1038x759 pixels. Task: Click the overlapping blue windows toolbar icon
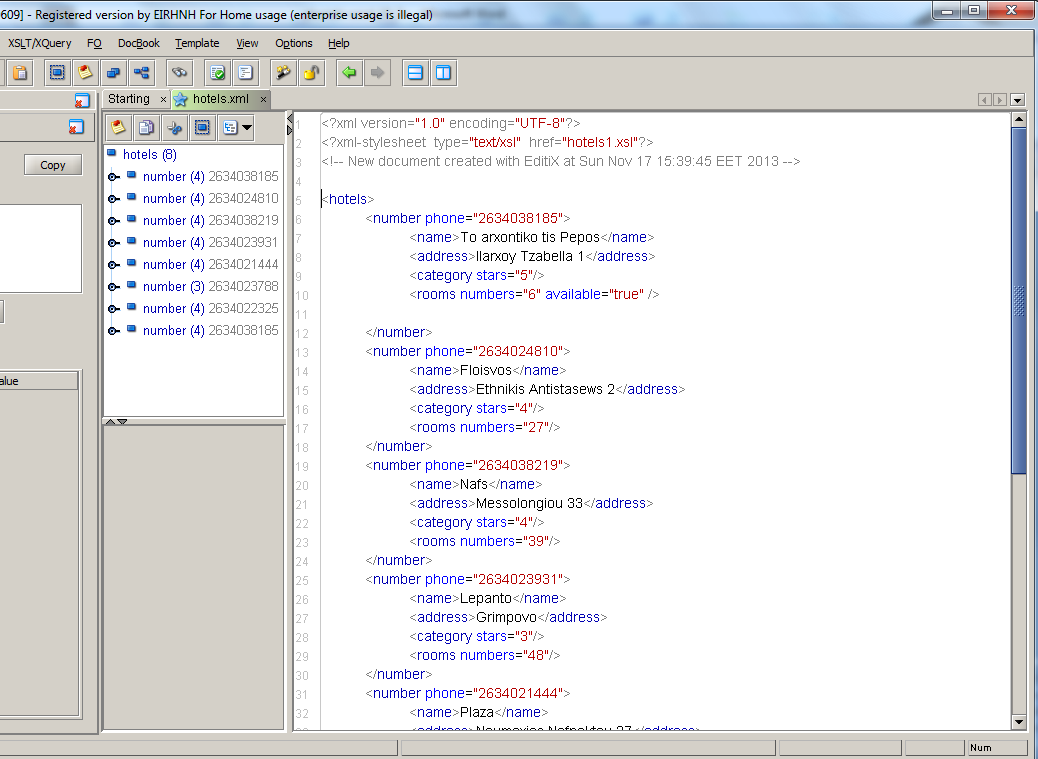113,73
